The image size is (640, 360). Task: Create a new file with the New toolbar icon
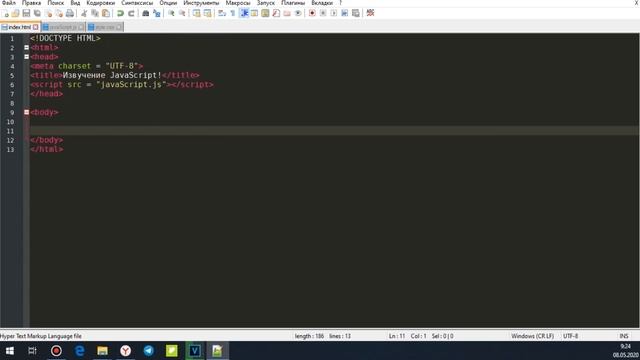coord(6,13)
